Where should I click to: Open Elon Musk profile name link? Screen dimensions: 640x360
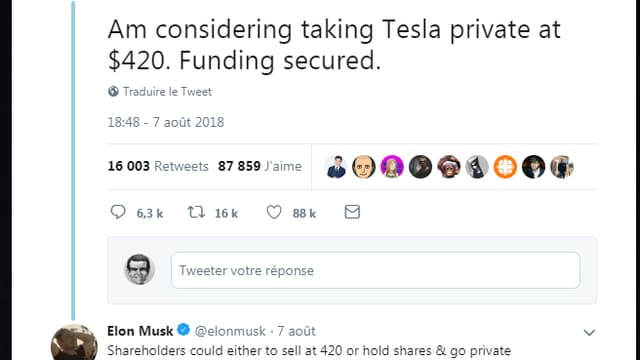(140, 331)
